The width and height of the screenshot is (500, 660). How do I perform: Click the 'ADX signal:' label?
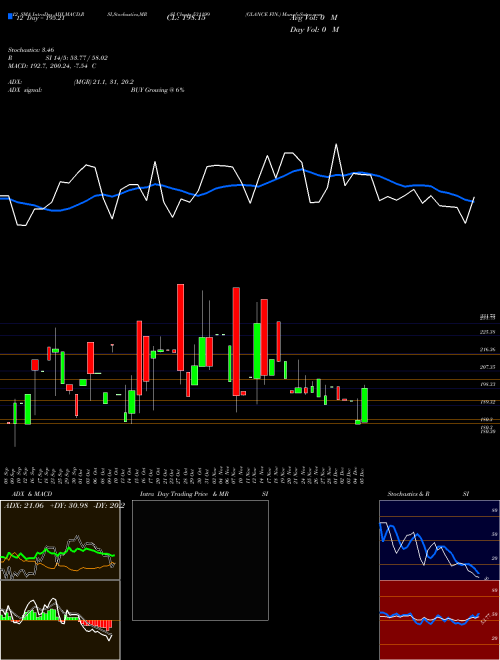(24, 90)
